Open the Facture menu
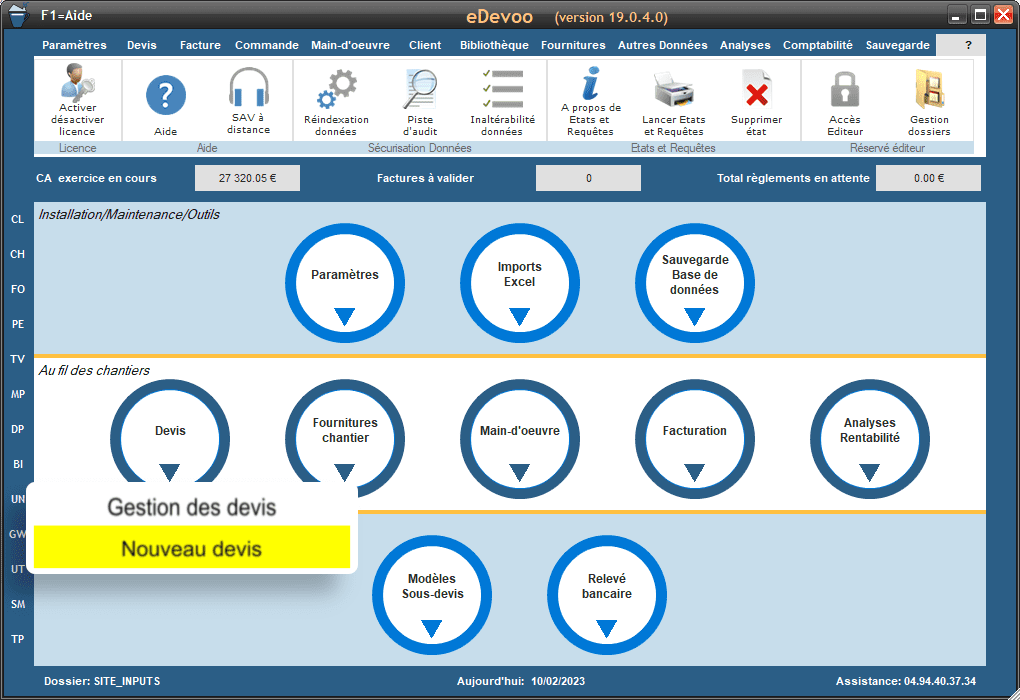Viewport: 1020px width, 700px height. (200, 45)
